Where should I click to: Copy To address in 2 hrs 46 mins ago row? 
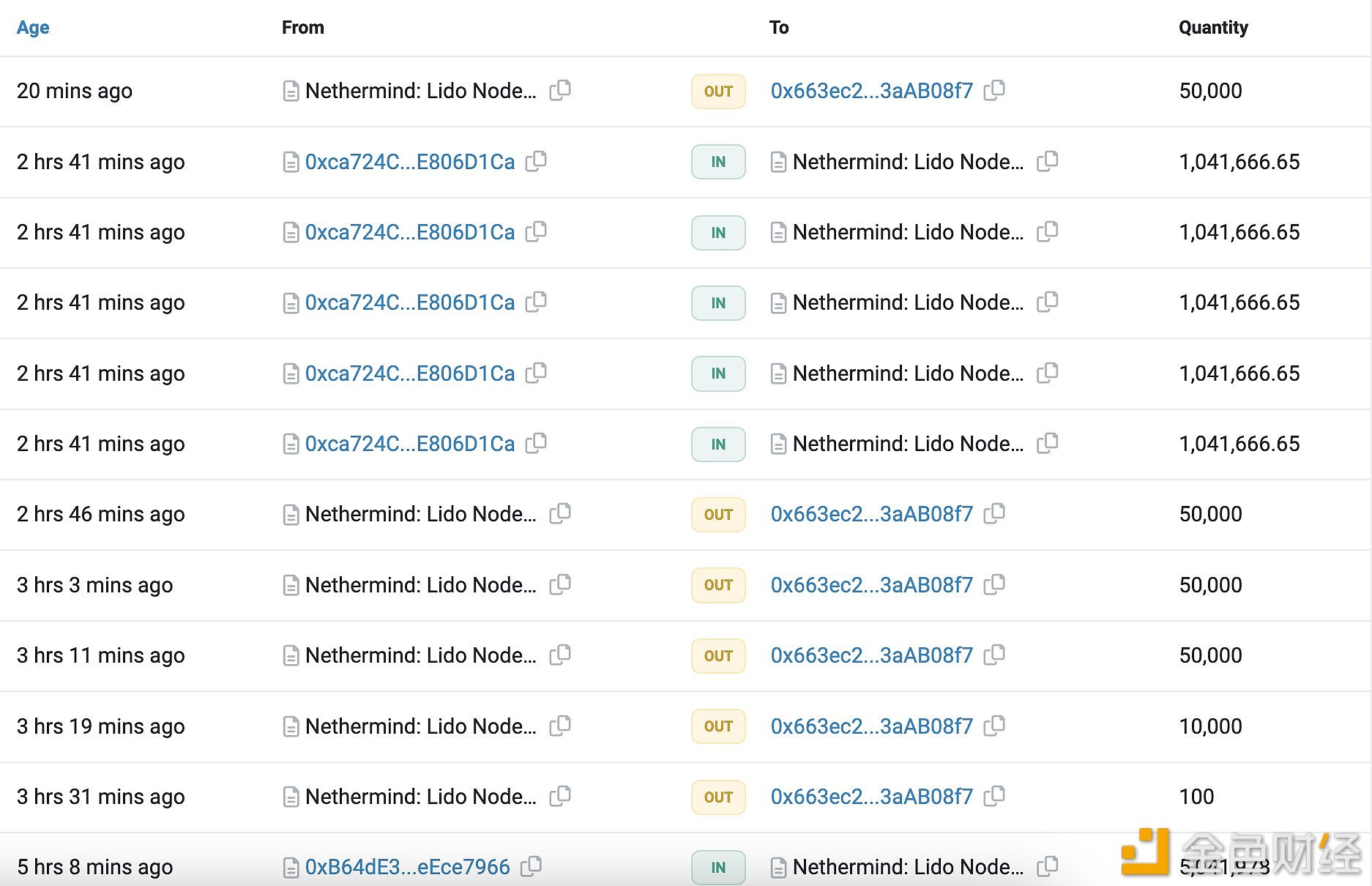994,513
